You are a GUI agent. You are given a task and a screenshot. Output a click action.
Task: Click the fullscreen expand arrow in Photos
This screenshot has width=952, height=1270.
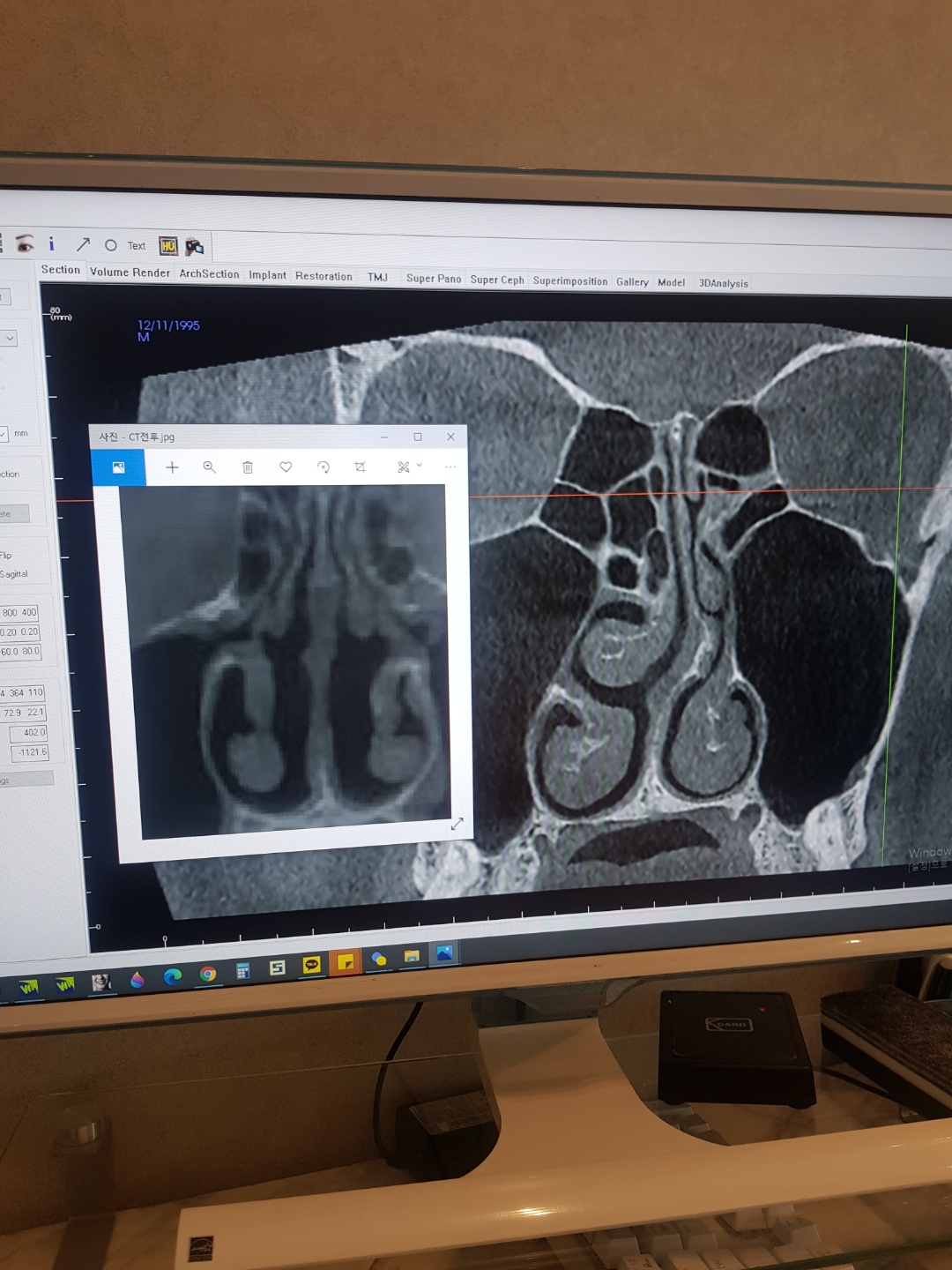click(457, 824)
